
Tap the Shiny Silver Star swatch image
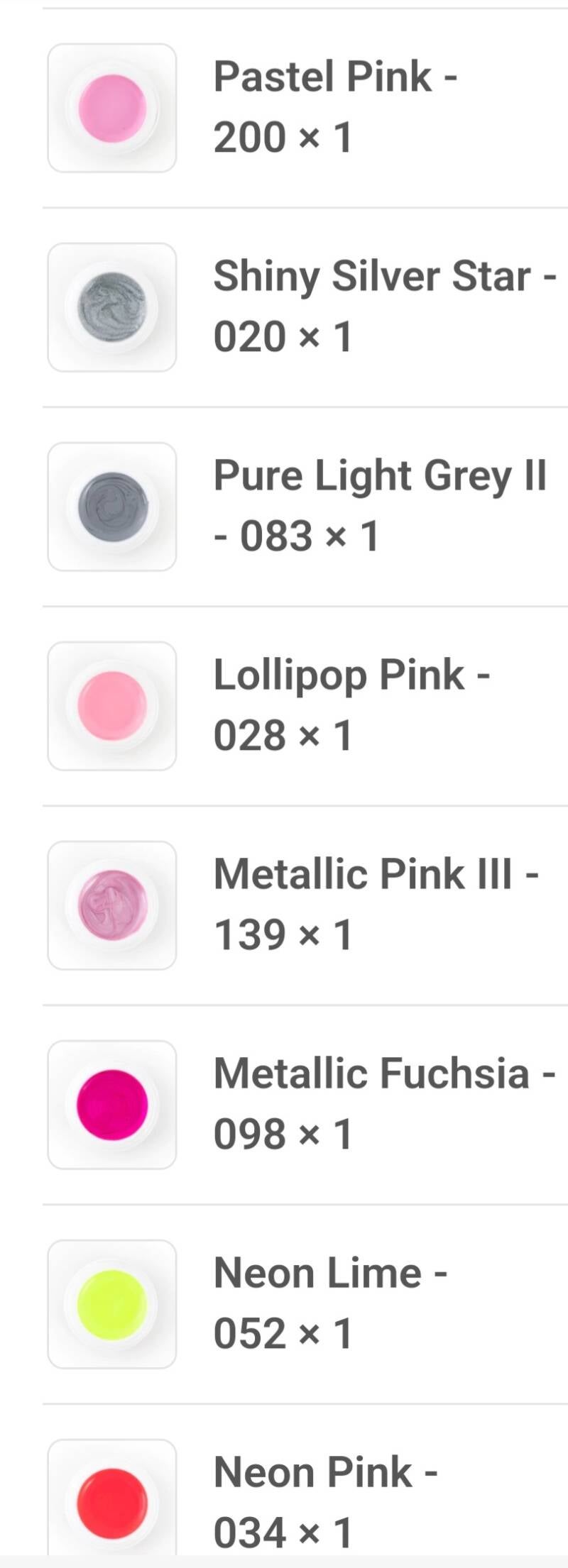coord(112,307)
